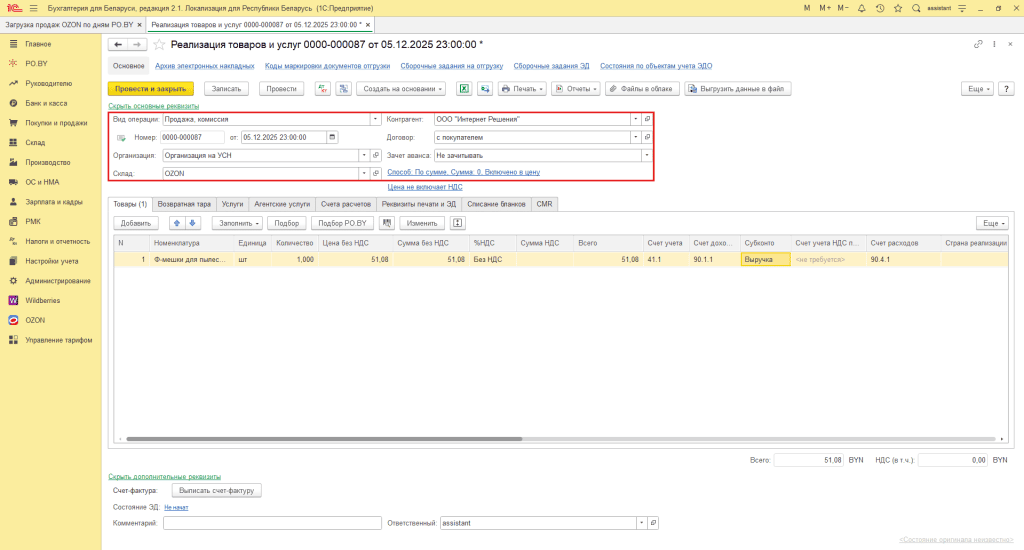Screen dimensions: 1024x550
Task: Open Ответственный record via open icon
Action: pyautogui.click(x=653, y=523)
